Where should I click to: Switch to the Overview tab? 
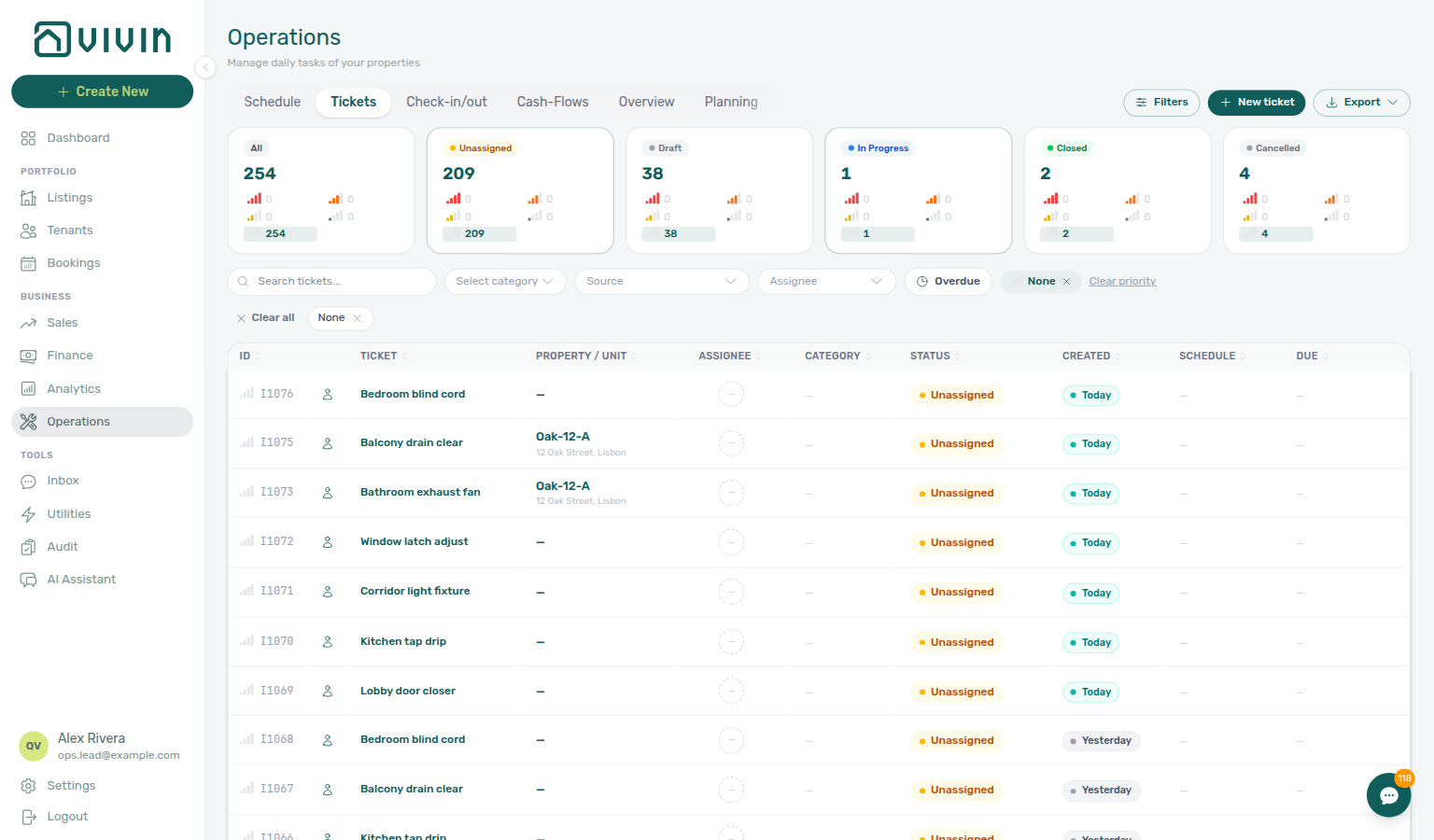pos(646,102)
